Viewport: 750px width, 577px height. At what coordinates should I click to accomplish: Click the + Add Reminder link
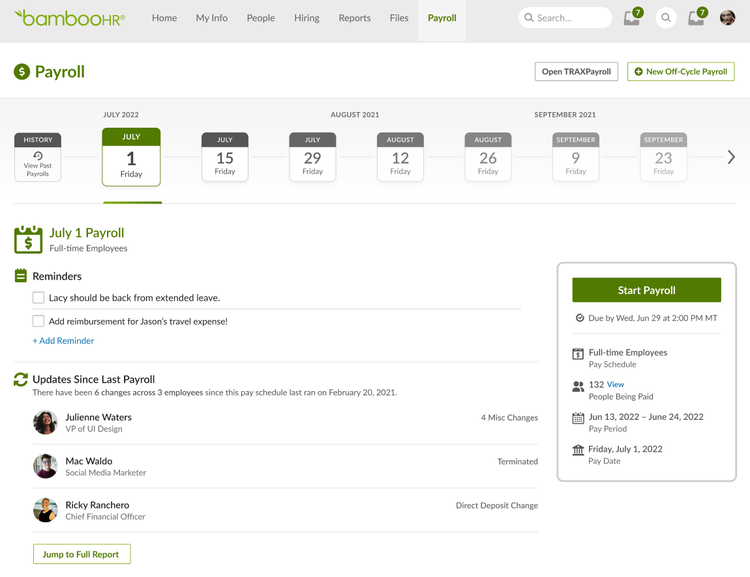pyautogui.click(x=63, y=341)
